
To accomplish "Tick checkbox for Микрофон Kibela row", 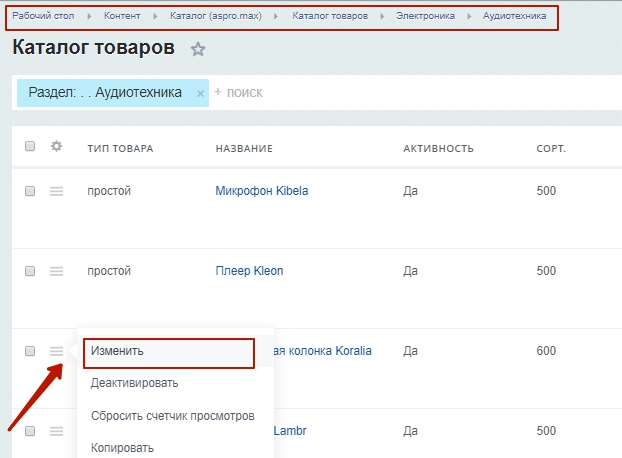I will pos(30,191).
